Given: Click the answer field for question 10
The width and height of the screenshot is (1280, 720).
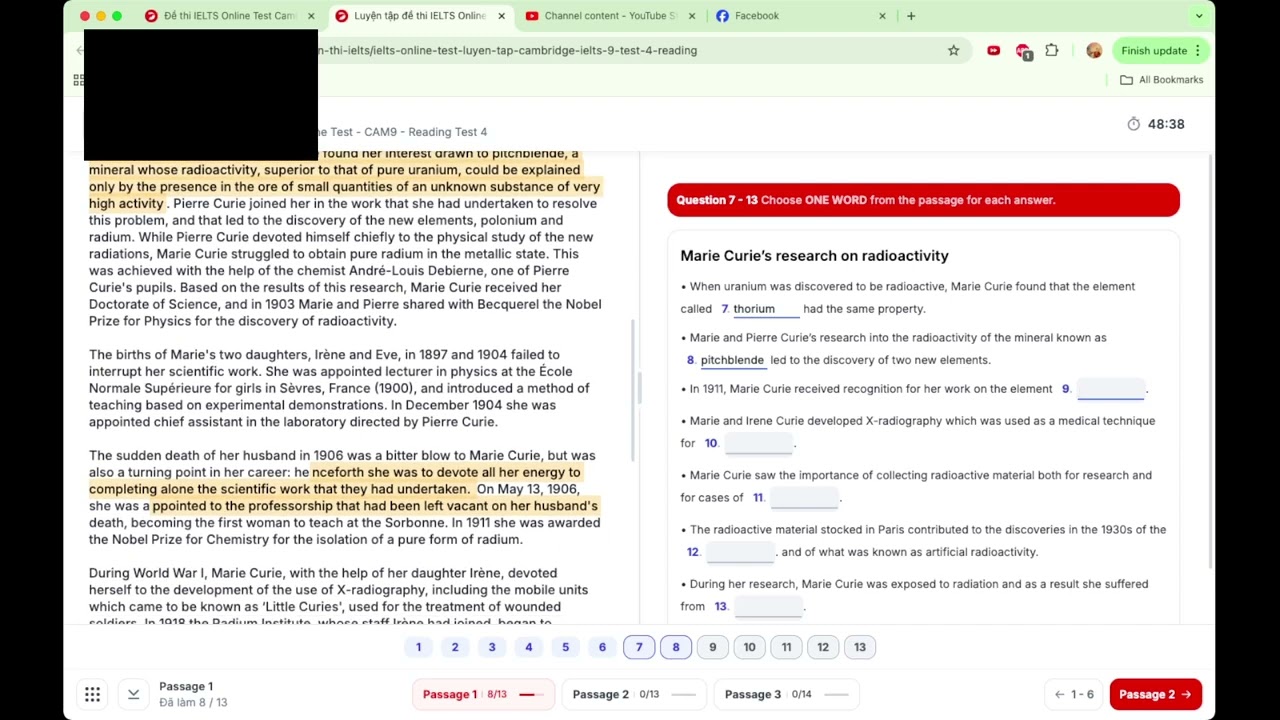Looking at the screenshot, I should 757,443.
